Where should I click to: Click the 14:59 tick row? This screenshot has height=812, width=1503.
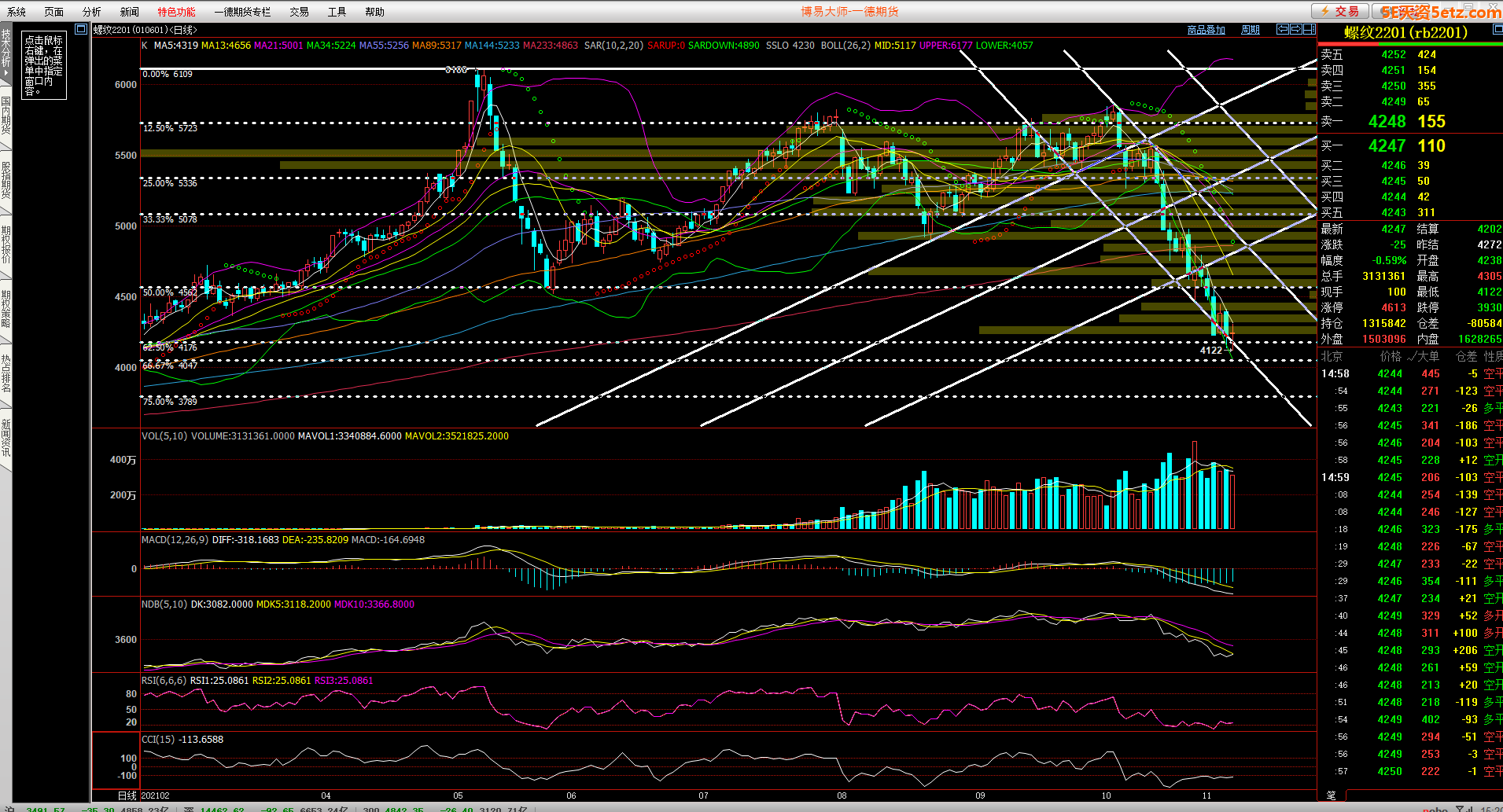(x=1411, y=478)
